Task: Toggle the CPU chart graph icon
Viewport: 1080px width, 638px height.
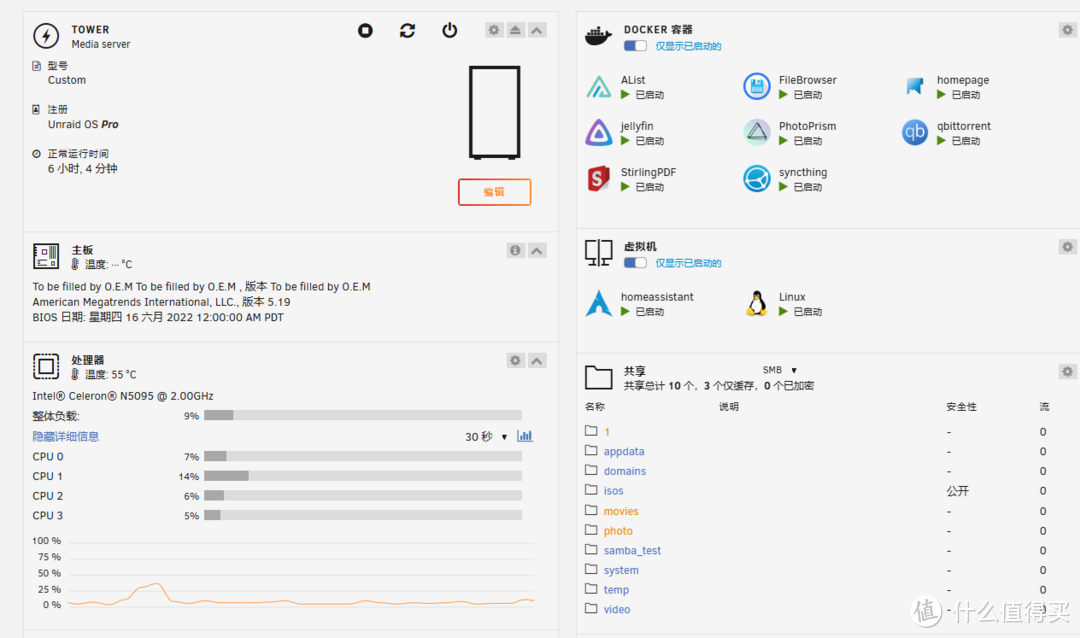Action: point(525,436)
